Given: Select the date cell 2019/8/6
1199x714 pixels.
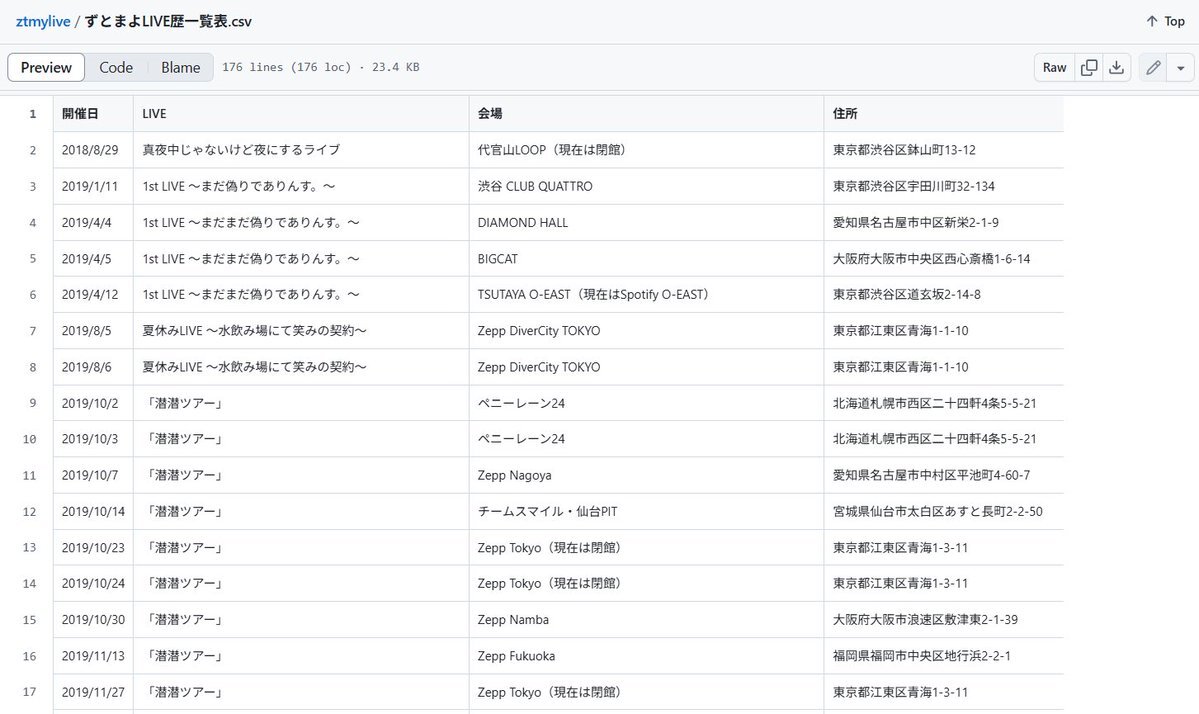Looking at the screenshot, I should click(x=93, y=367).
